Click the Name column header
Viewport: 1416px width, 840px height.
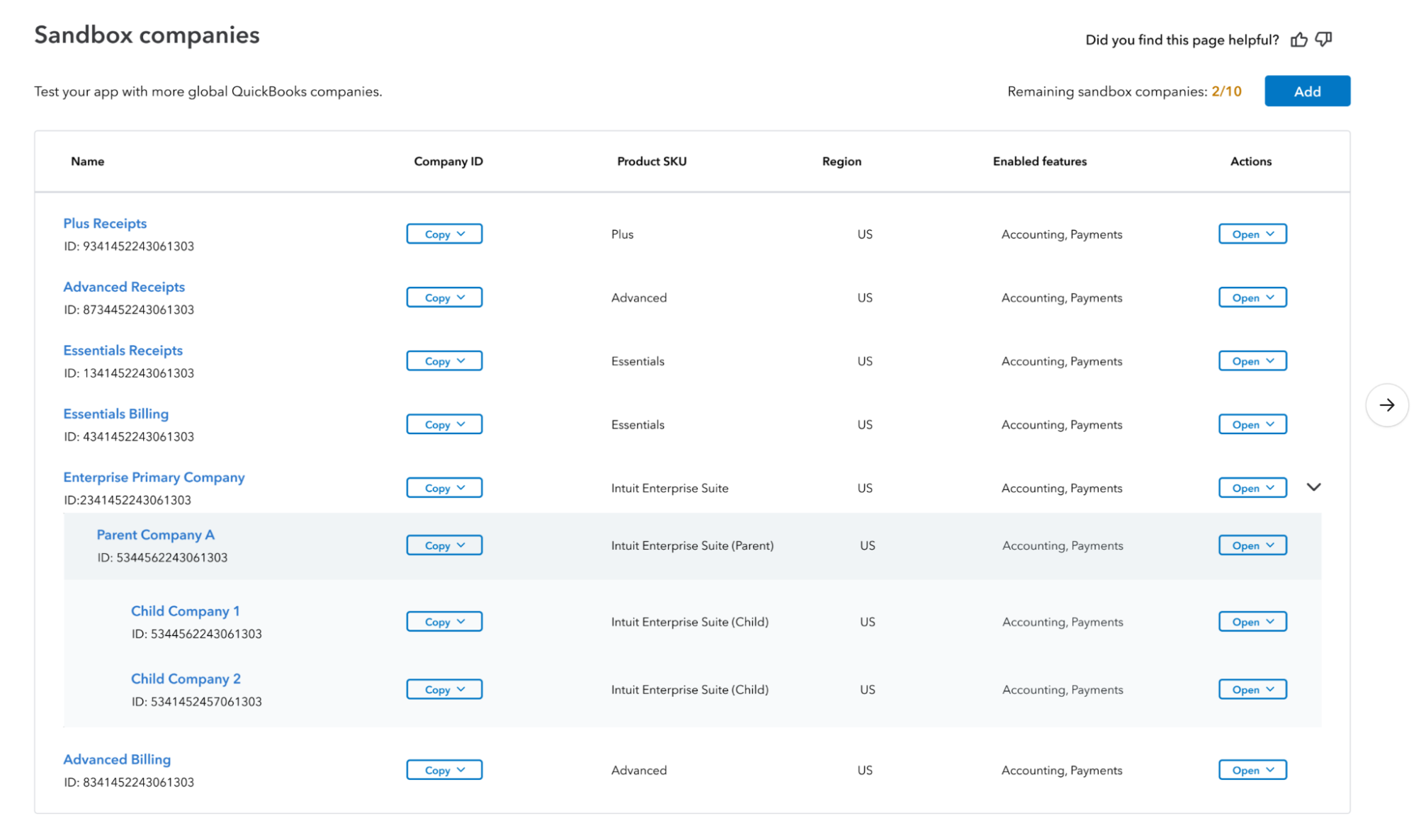click(x=87, y=161)
